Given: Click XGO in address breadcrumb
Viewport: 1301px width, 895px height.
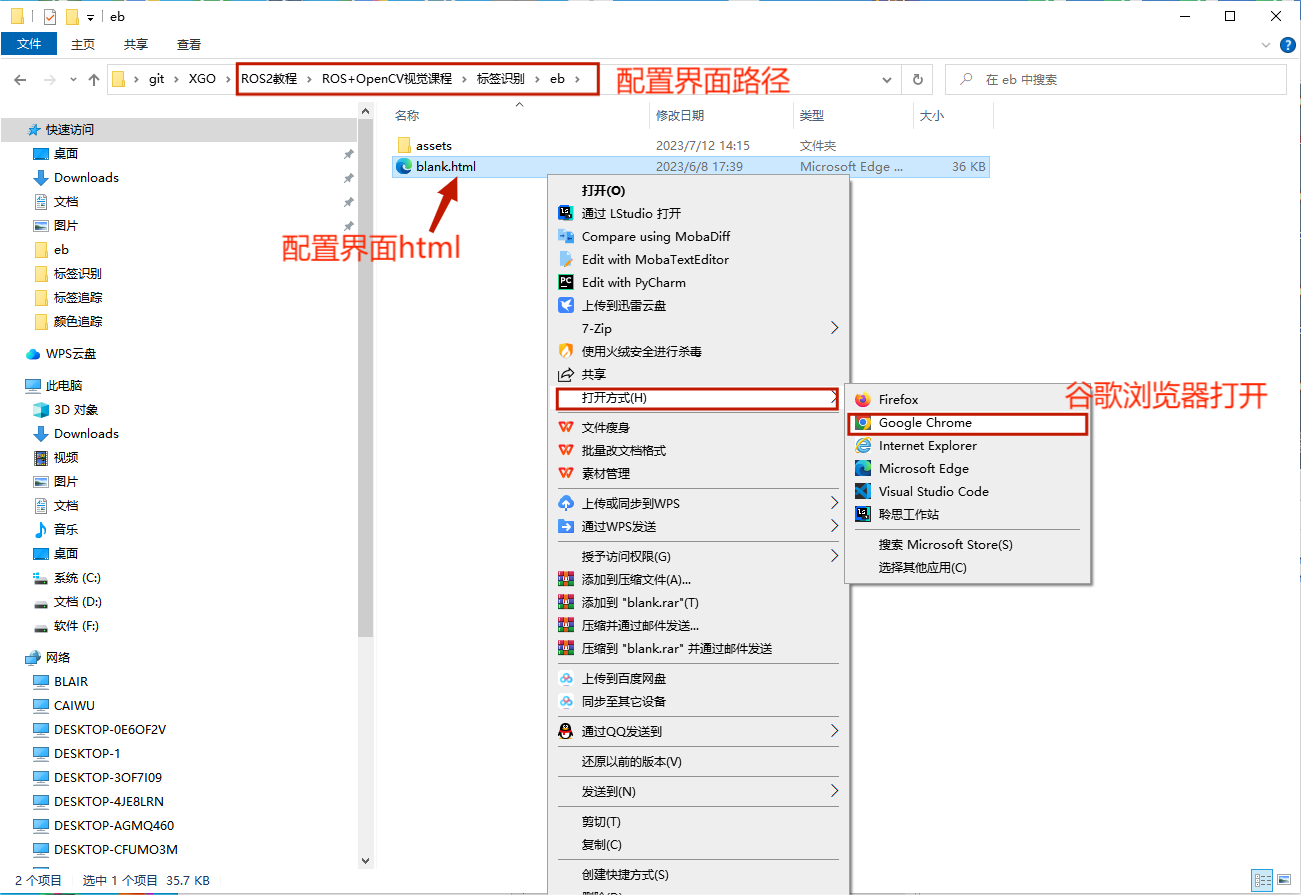Looking at the screenshot, I should tap(202, 79).
